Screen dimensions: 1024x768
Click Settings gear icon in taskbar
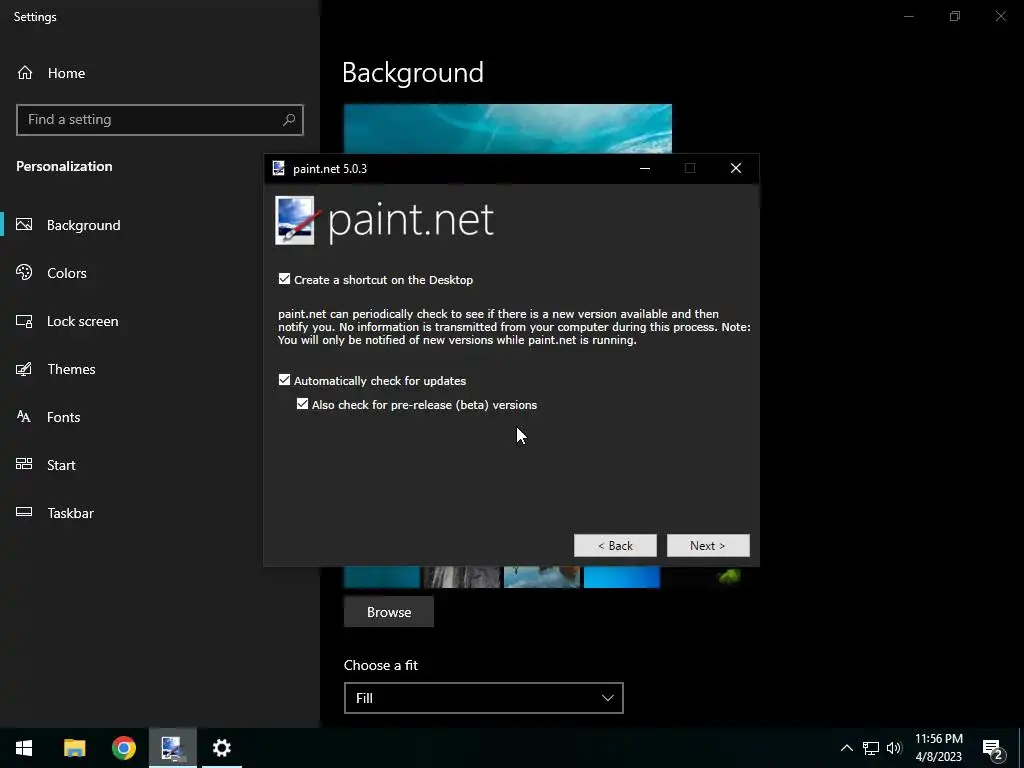click(222, 748)
